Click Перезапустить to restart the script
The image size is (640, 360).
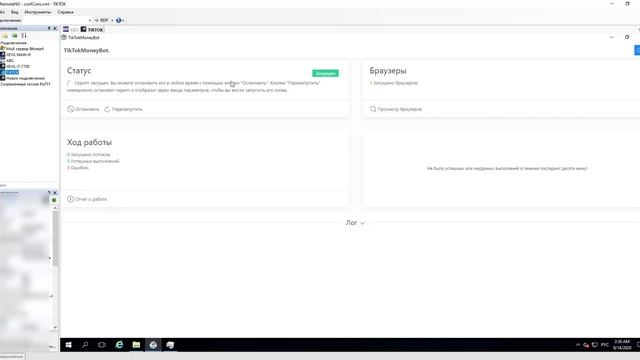coord(123,109)
